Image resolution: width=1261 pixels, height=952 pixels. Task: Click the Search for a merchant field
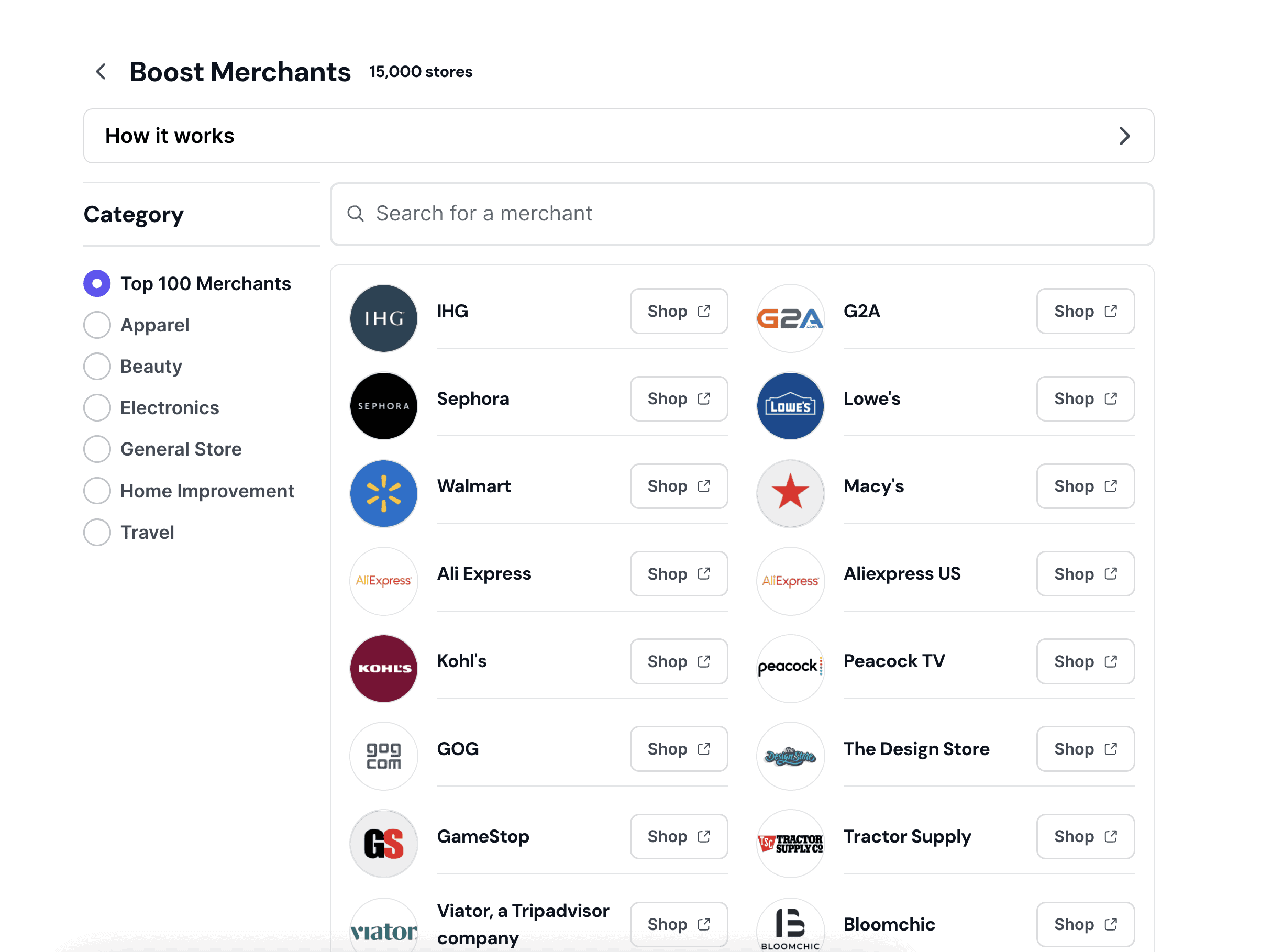click(741, 214)
